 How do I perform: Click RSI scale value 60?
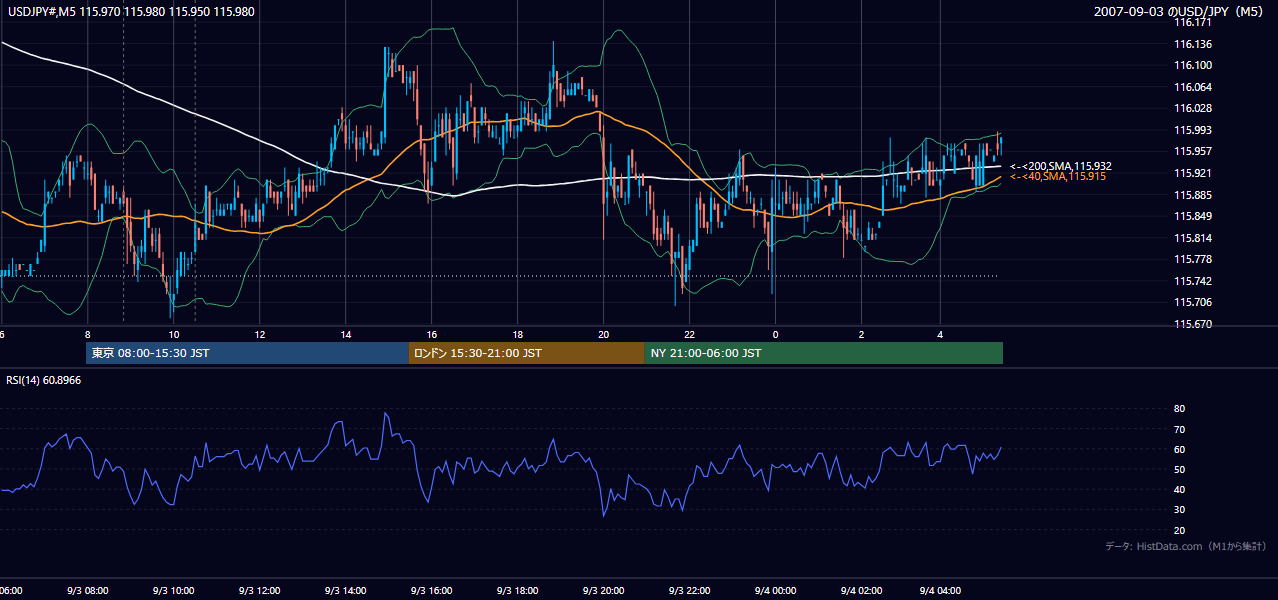[x=1179, y=449]
